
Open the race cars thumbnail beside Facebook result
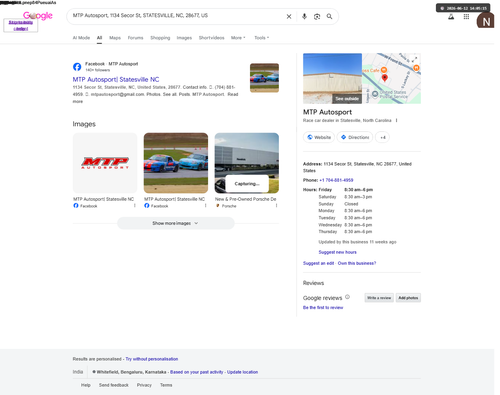coord(264,78)
